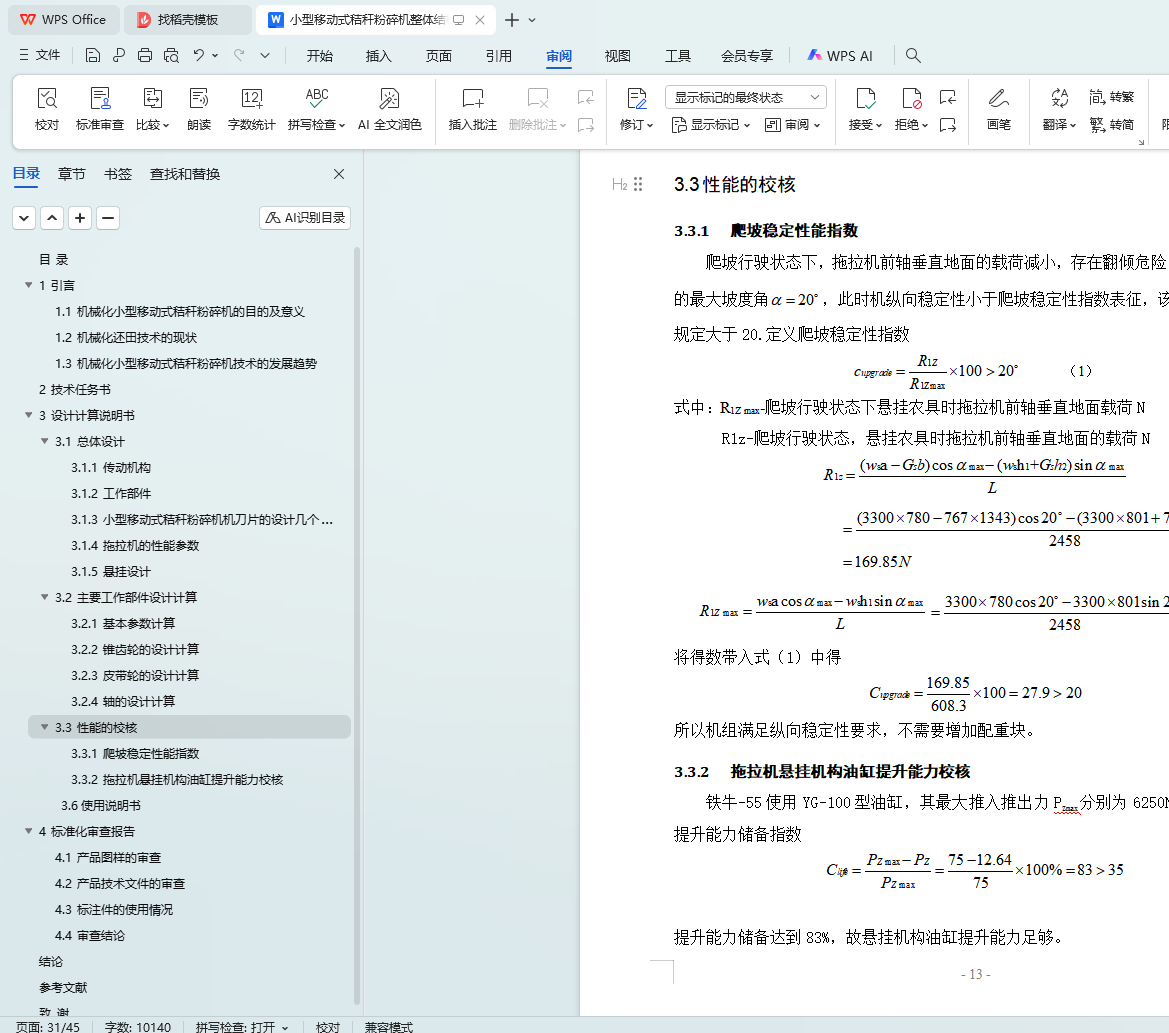1169x1033 pixels.
Task: Open 查找和替换 navigation tab
Action: [x=185, y=174]
